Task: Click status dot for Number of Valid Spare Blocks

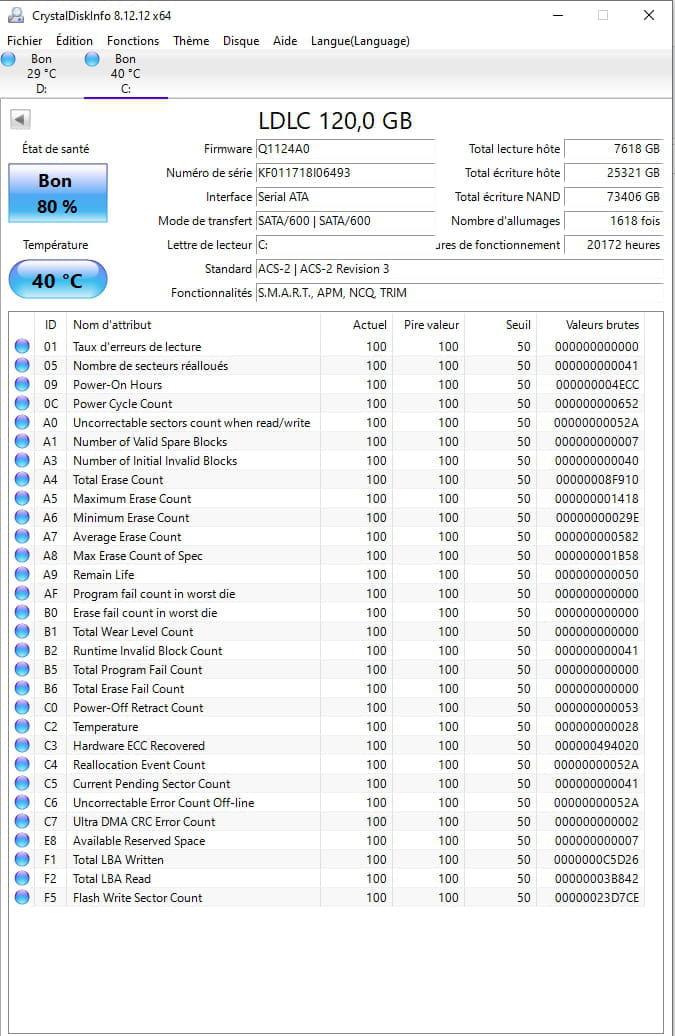Action: click(x=22, y=441)
